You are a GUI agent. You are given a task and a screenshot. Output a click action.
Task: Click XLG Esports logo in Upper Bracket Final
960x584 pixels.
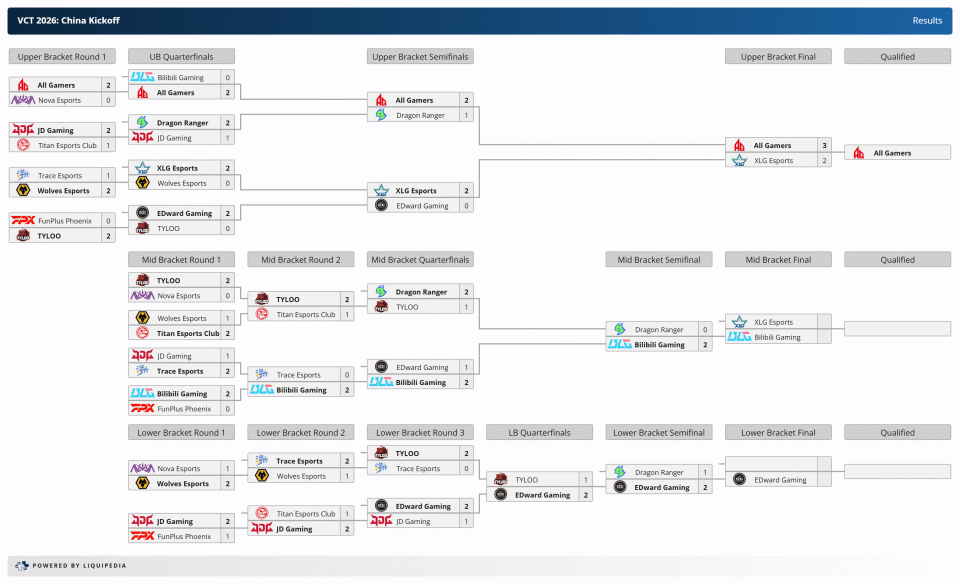click(x=740, y=160)
